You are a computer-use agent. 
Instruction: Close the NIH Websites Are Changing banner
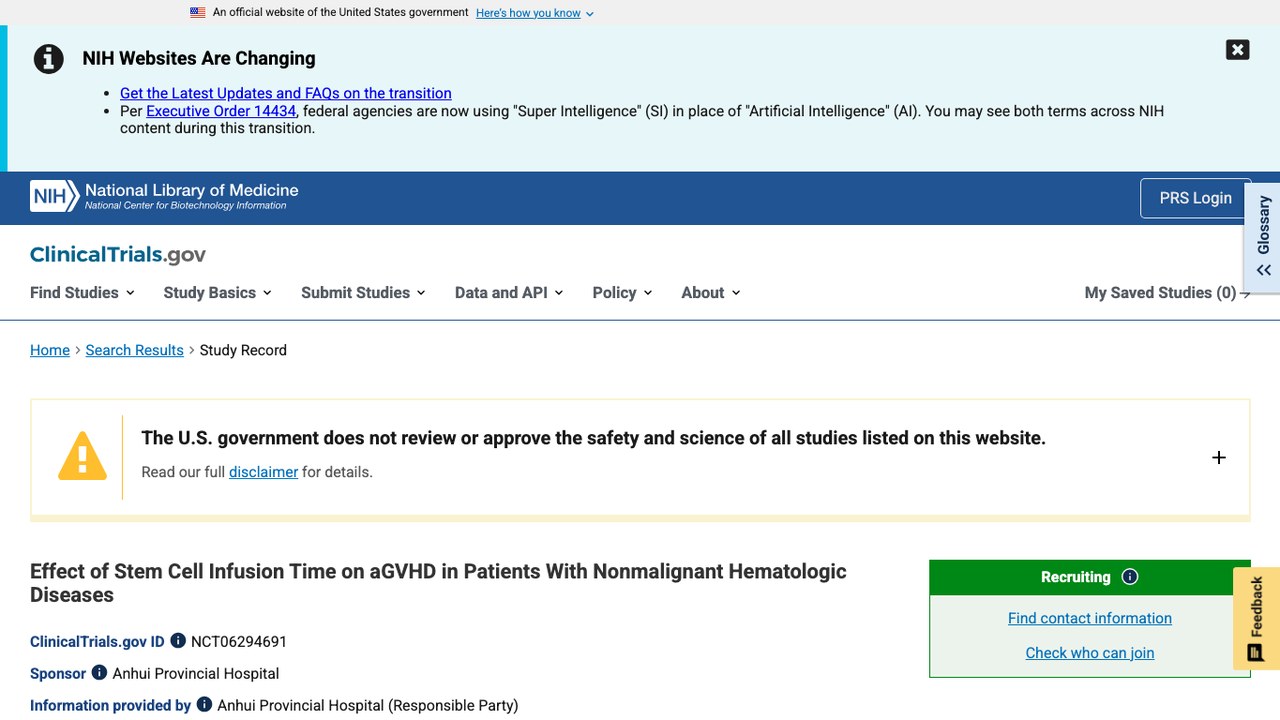[1237, 50]
